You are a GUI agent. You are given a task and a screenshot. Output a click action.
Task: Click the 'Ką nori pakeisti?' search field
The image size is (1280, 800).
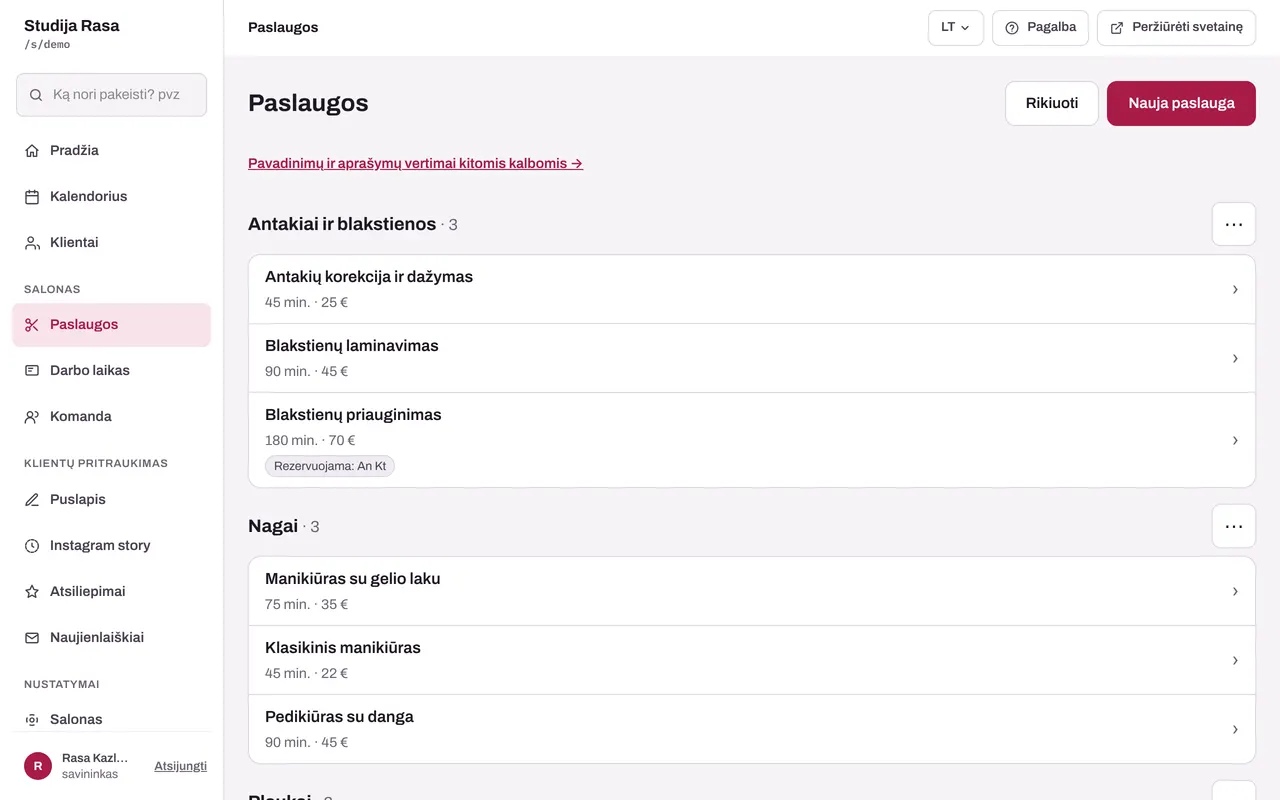(111, 95)
